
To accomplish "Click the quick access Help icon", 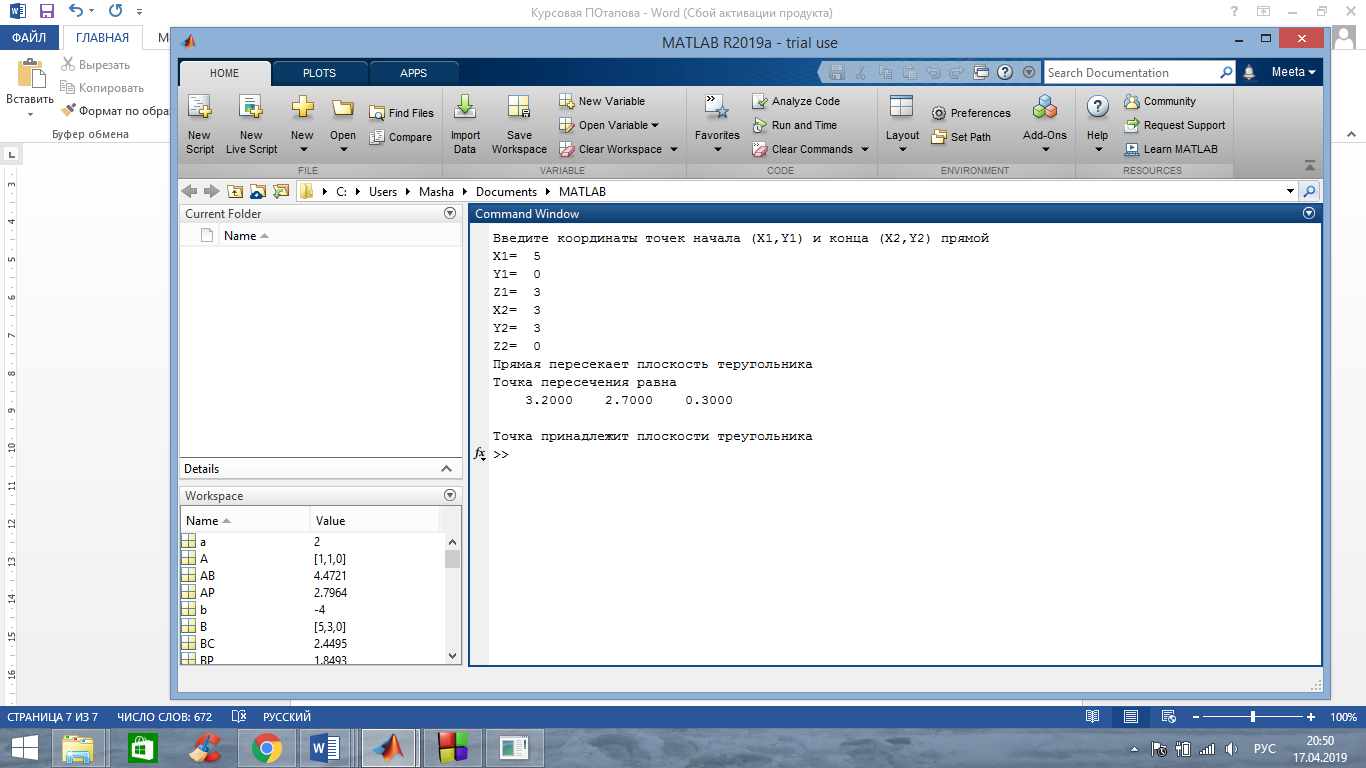I will 1005,72.
